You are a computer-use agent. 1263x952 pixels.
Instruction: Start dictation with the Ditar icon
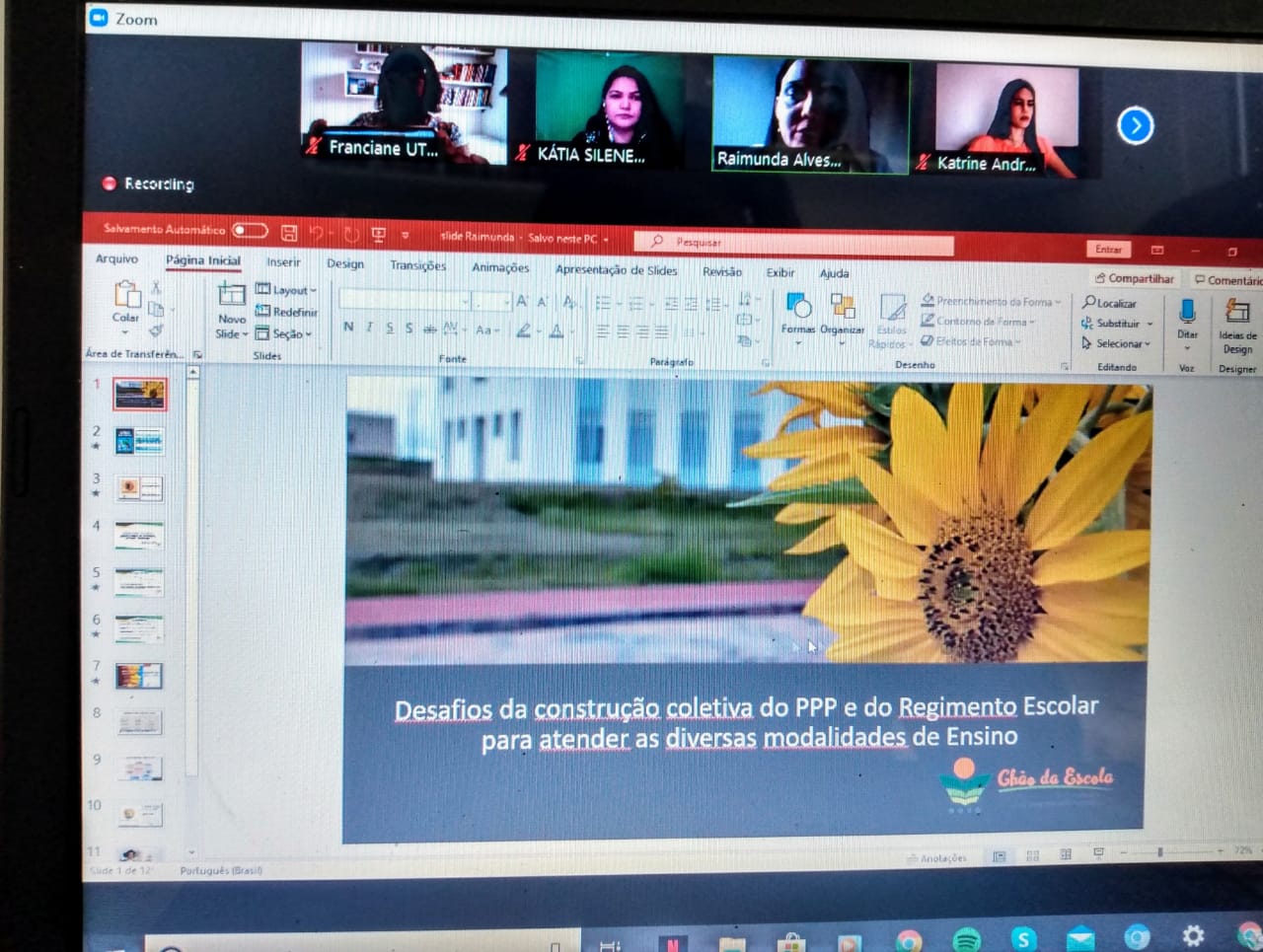pyautogui.click(x=1187, y=312)
